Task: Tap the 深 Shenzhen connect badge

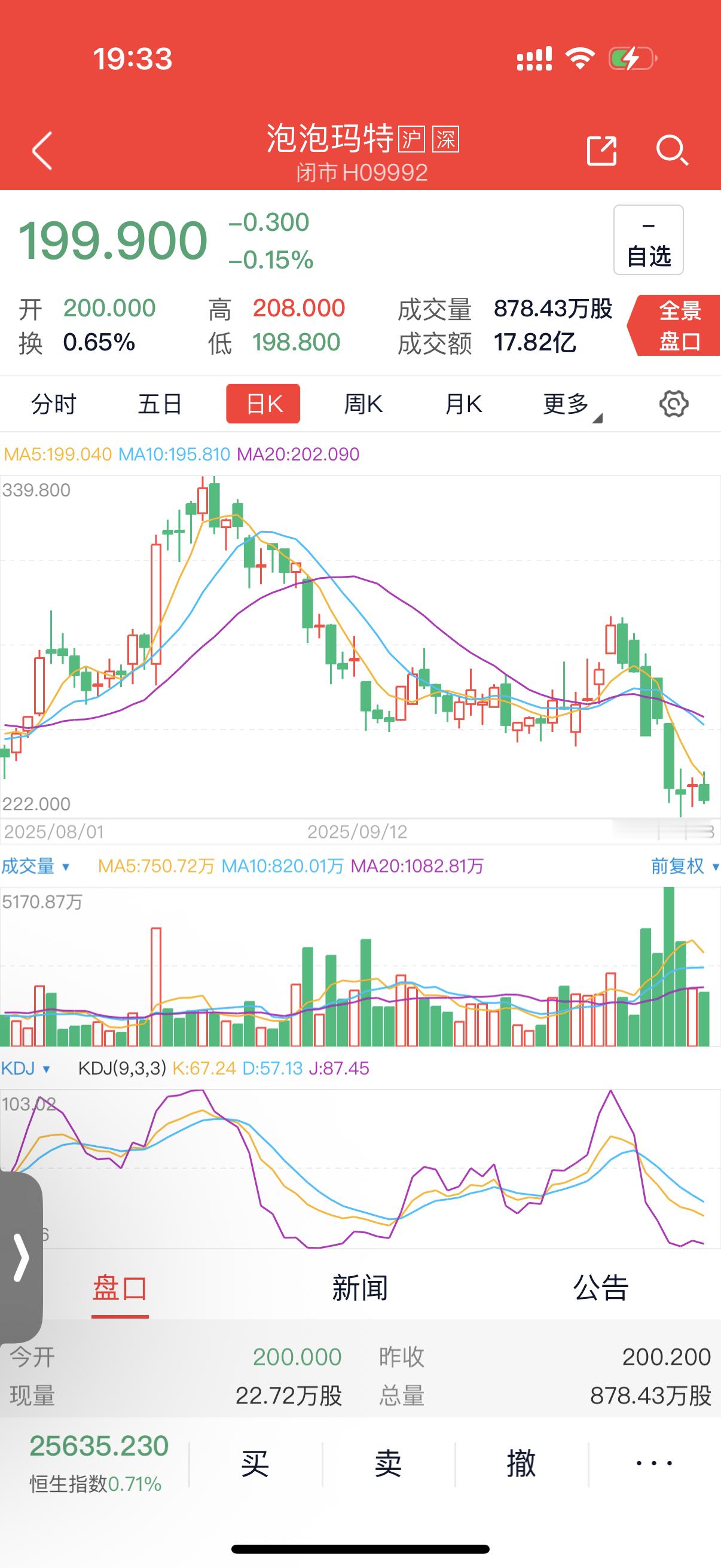Action: (x=445, y=139)
